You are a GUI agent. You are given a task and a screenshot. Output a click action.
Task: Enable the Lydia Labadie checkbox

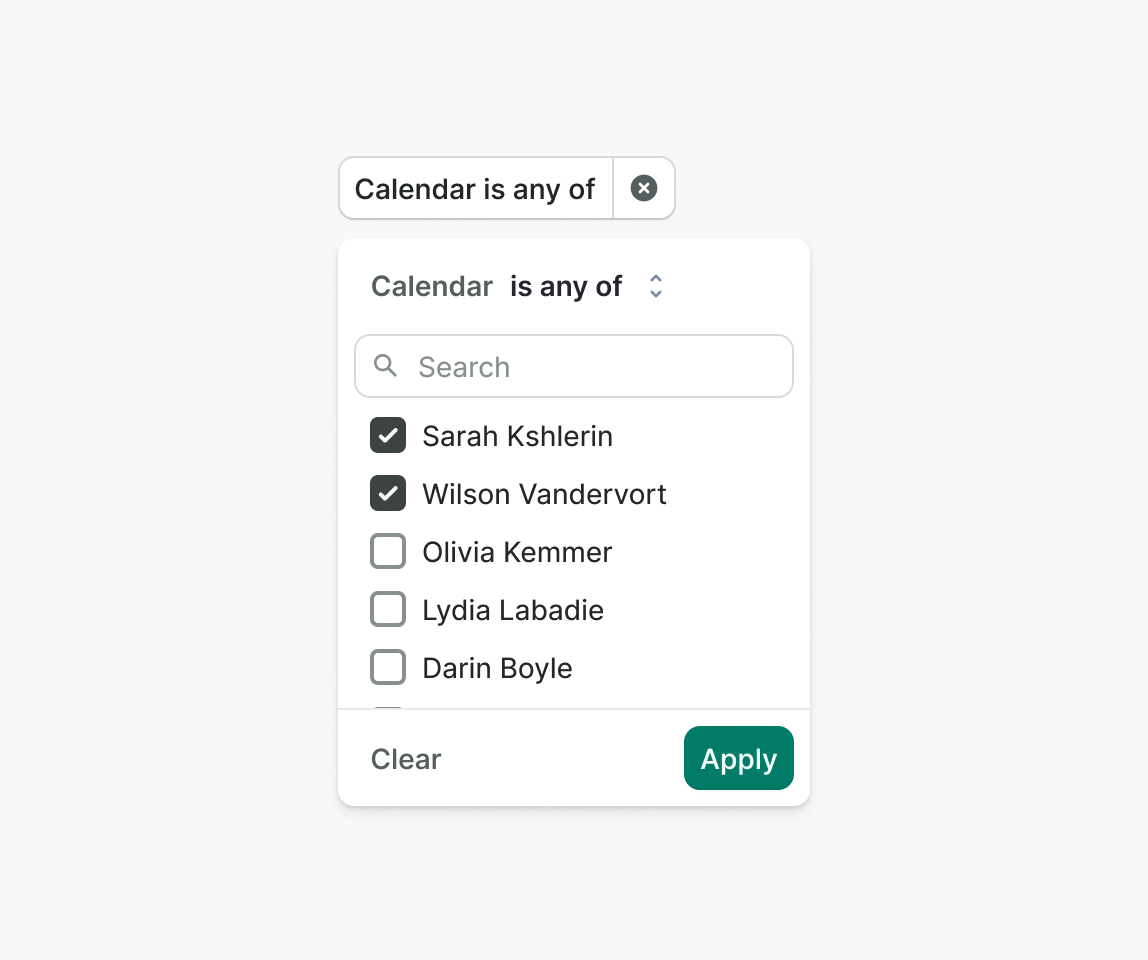tap(388, 609)
